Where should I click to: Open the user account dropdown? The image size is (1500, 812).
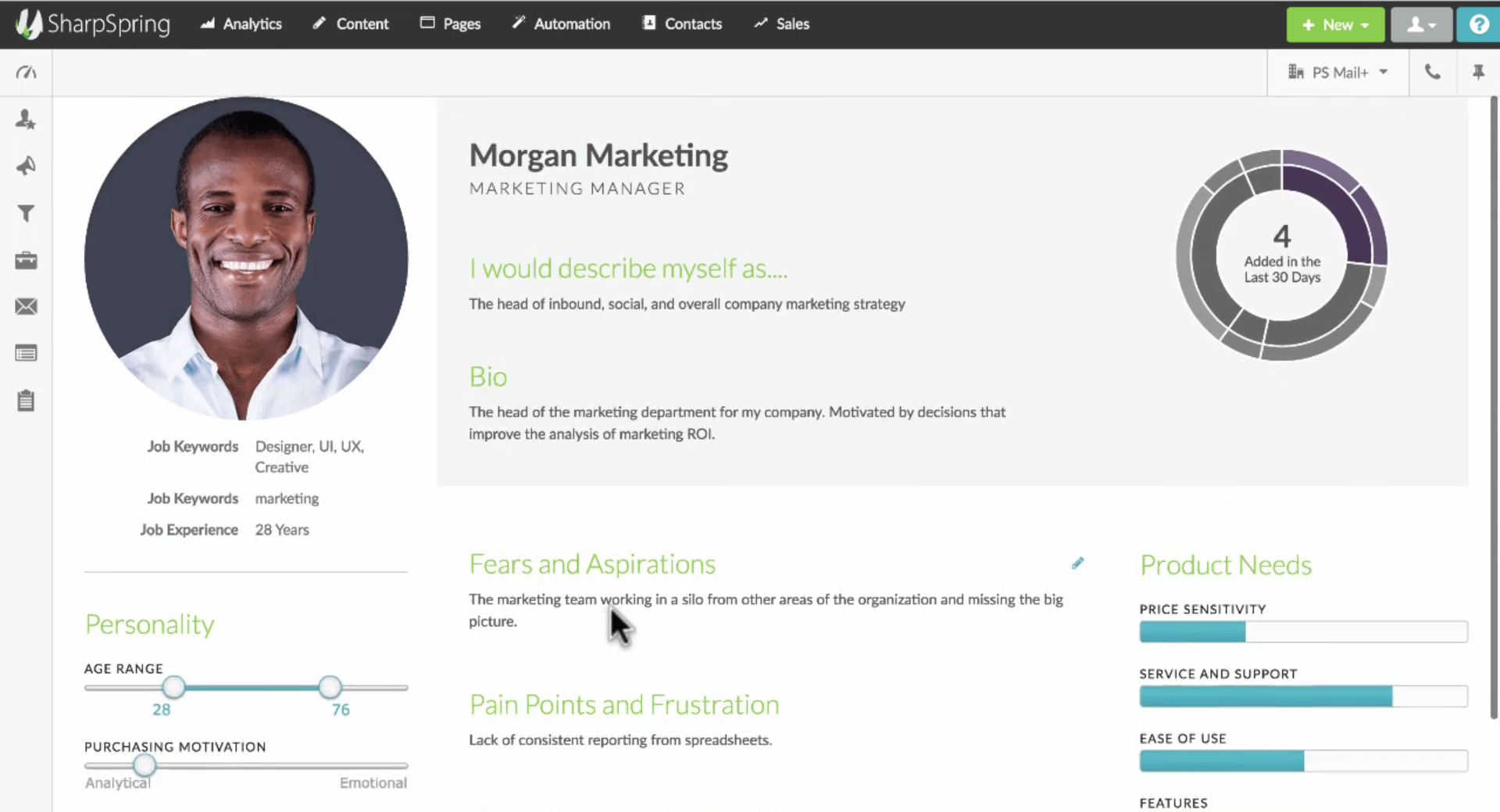[x=1421, y=25]
